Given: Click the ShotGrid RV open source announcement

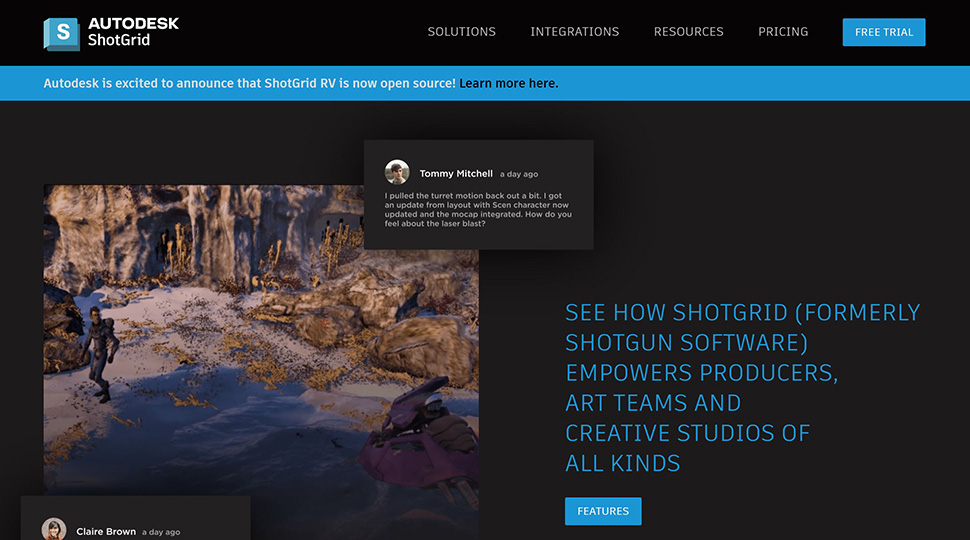Looking at the screenshot, I should click(249, 84).
